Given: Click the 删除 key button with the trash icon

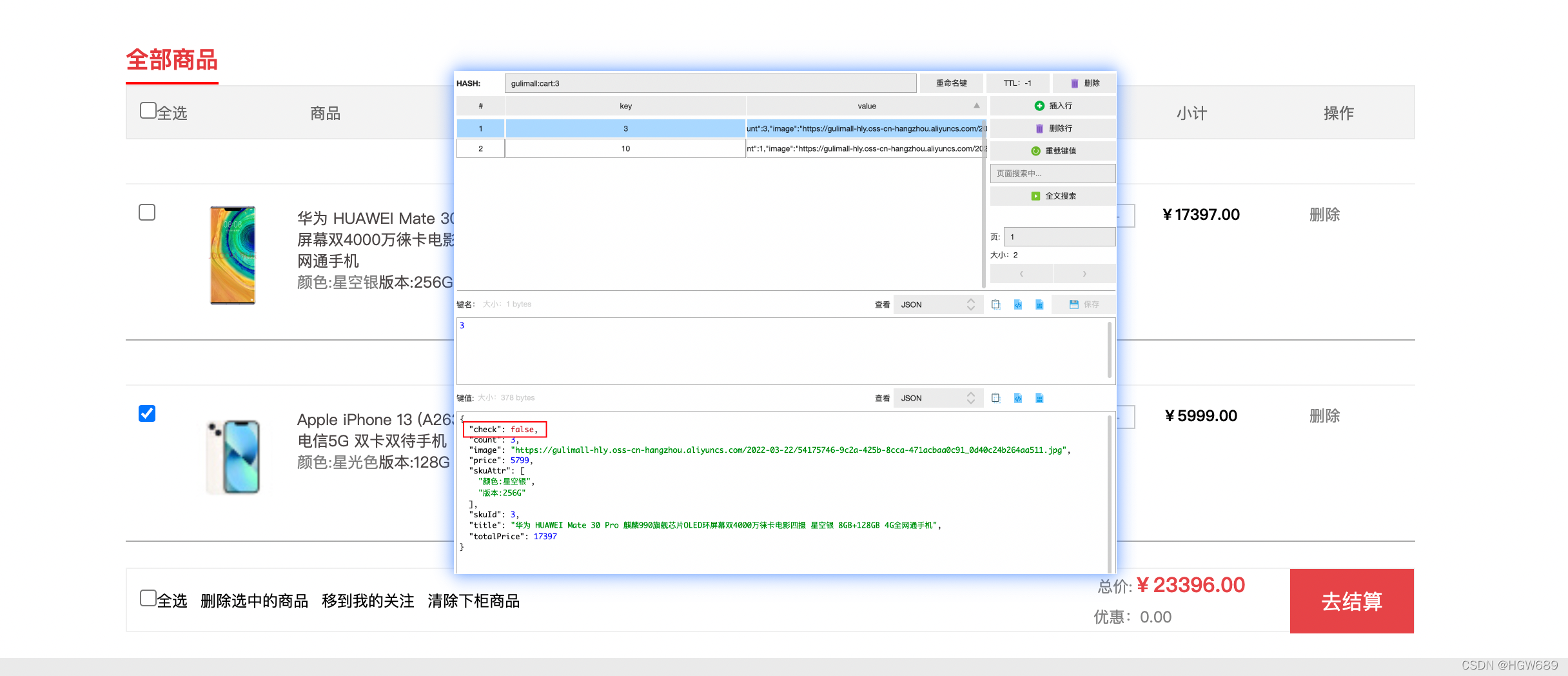Looking at the screenshot, I should pyautogui.click(x=1084, y=83).
